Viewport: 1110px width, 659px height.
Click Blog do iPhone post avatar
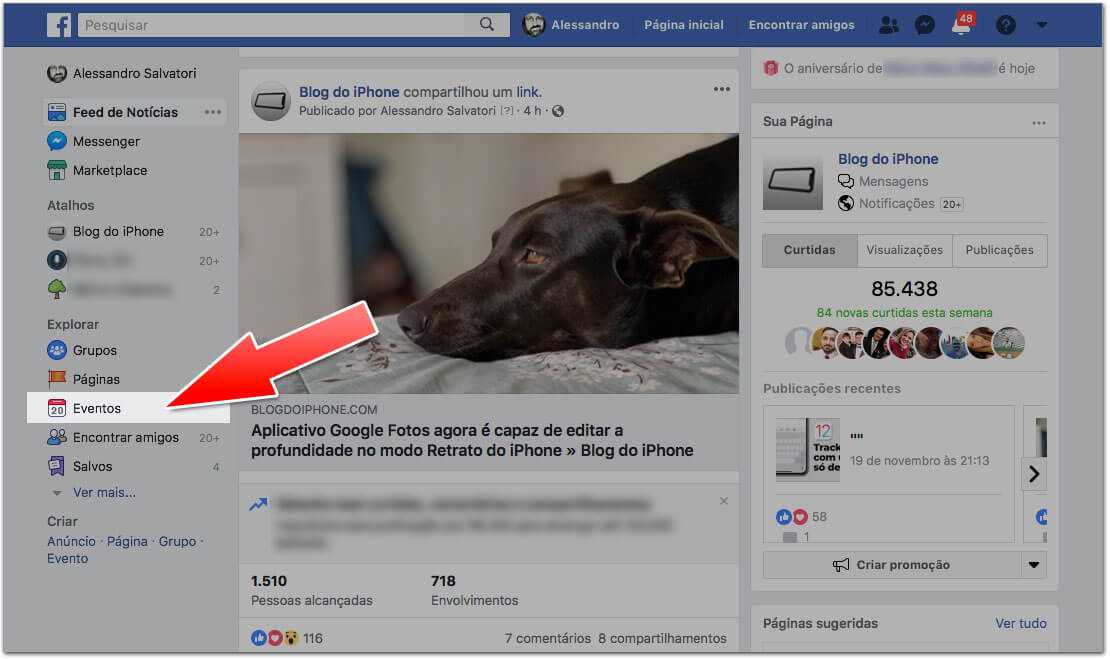pos(271,101)
